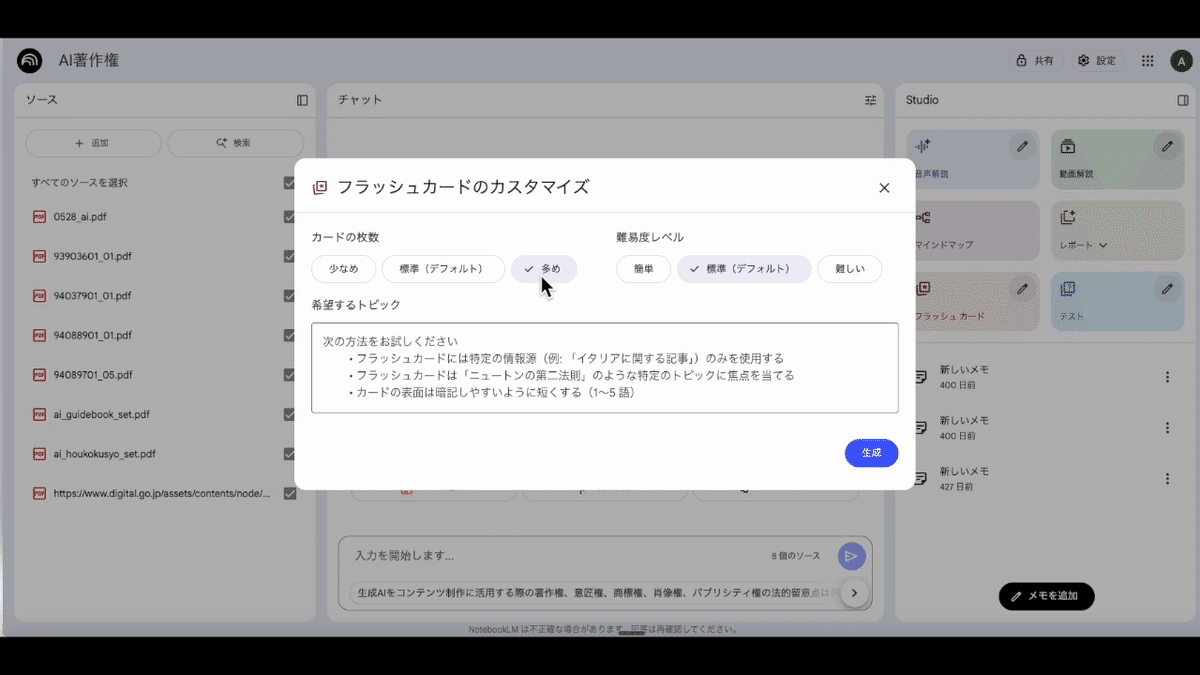Select the 少なめ card count option
The width and height of the screenshot is (1200, 675).
tap(343, 269)
